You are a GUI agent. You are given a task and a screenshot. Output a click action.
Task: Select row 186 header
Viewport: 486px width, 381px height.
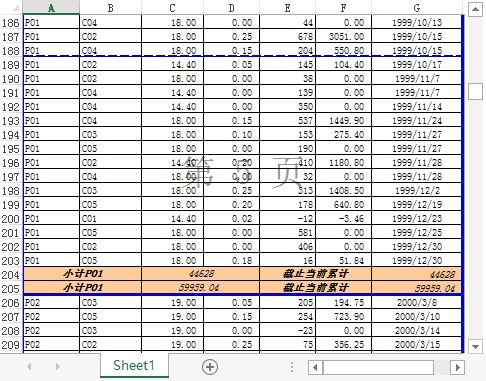pyautogui.click(x=11, y=23)
